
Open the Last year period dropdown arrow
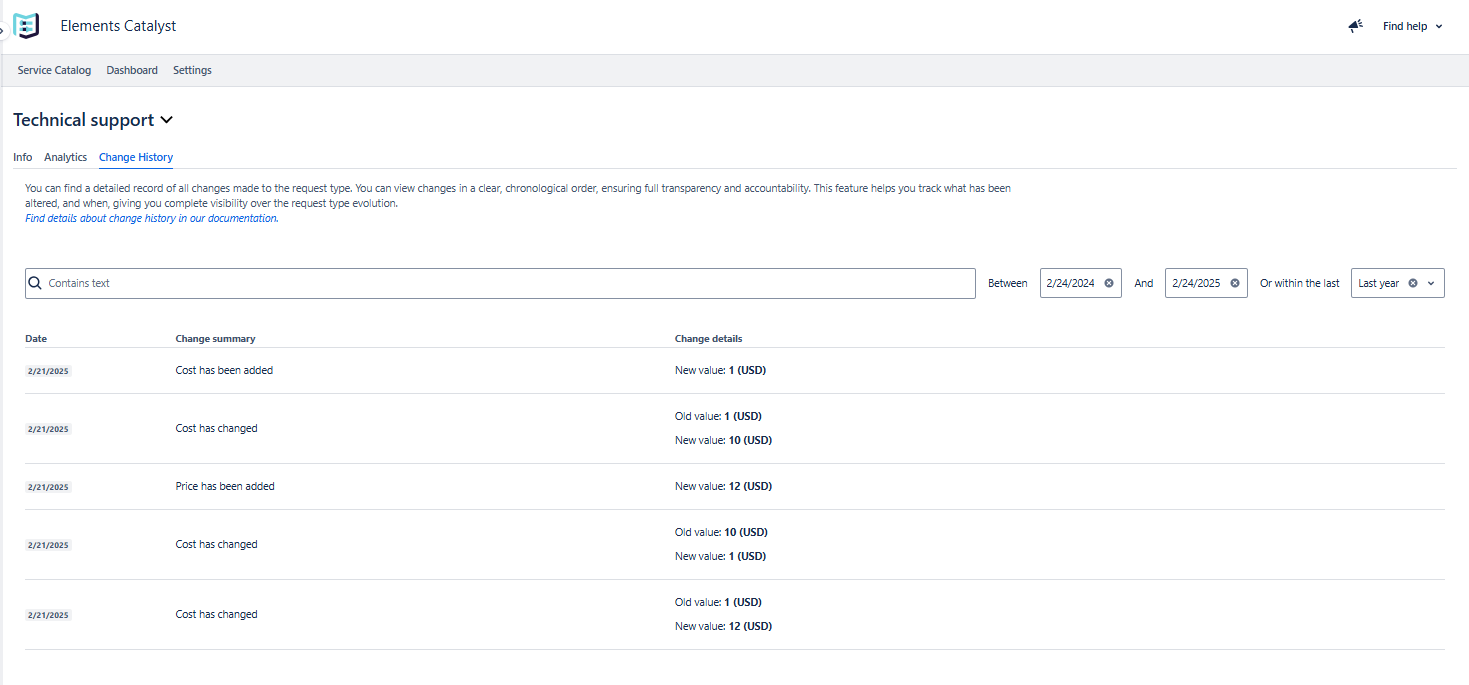pos(1431,283)
